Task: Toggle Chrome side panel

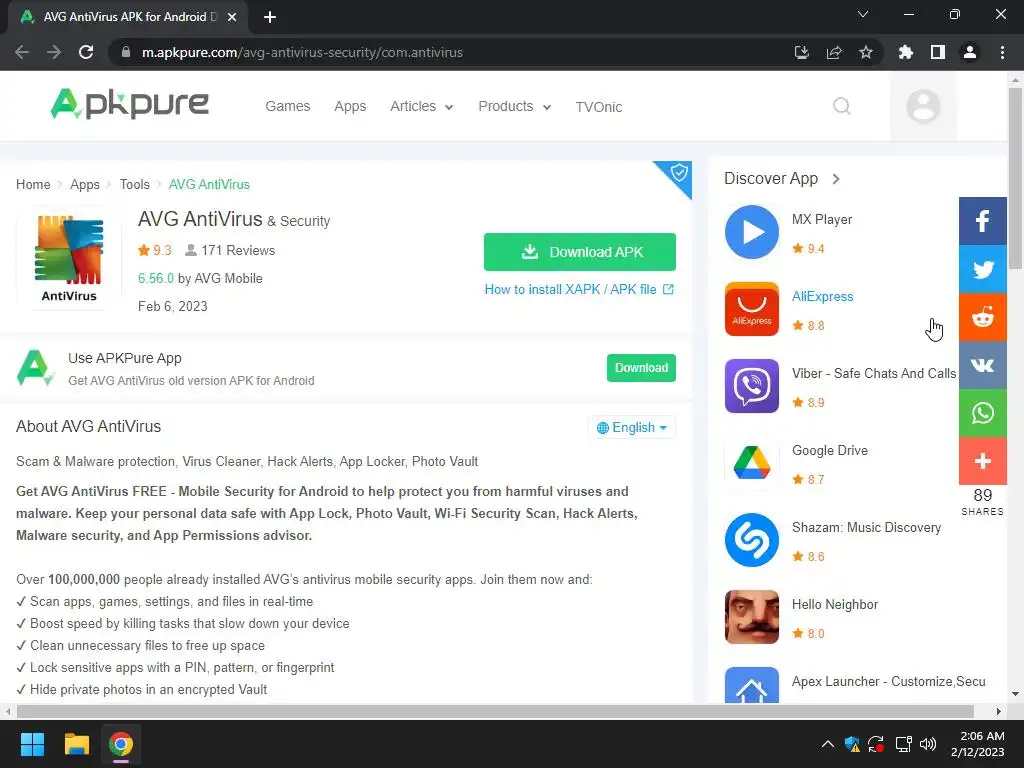Action: (938, 52)
